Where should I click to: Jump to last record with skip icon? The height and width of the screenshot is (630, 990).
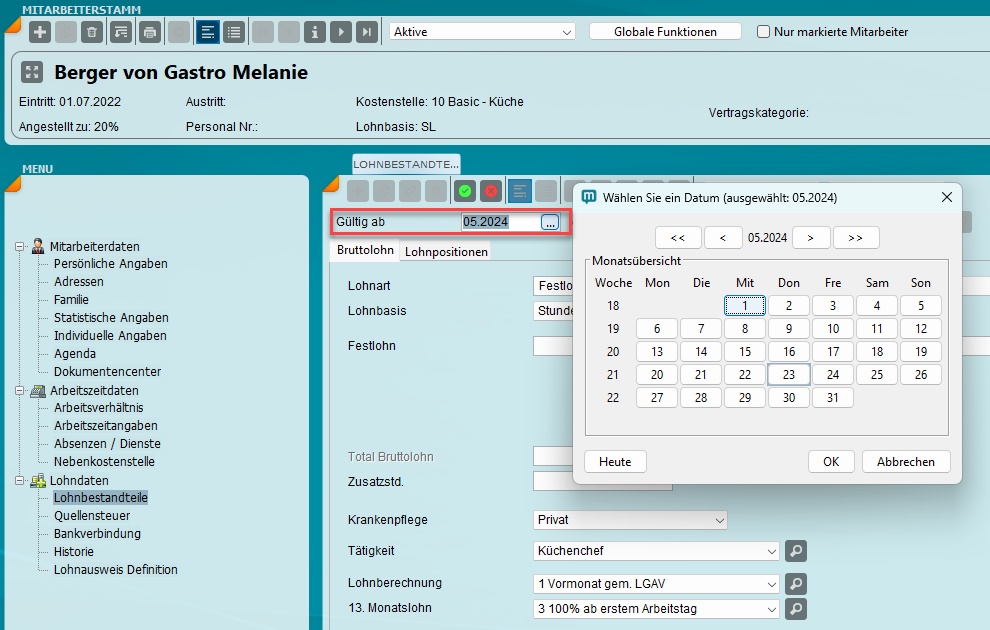click(x=367, y=32)
